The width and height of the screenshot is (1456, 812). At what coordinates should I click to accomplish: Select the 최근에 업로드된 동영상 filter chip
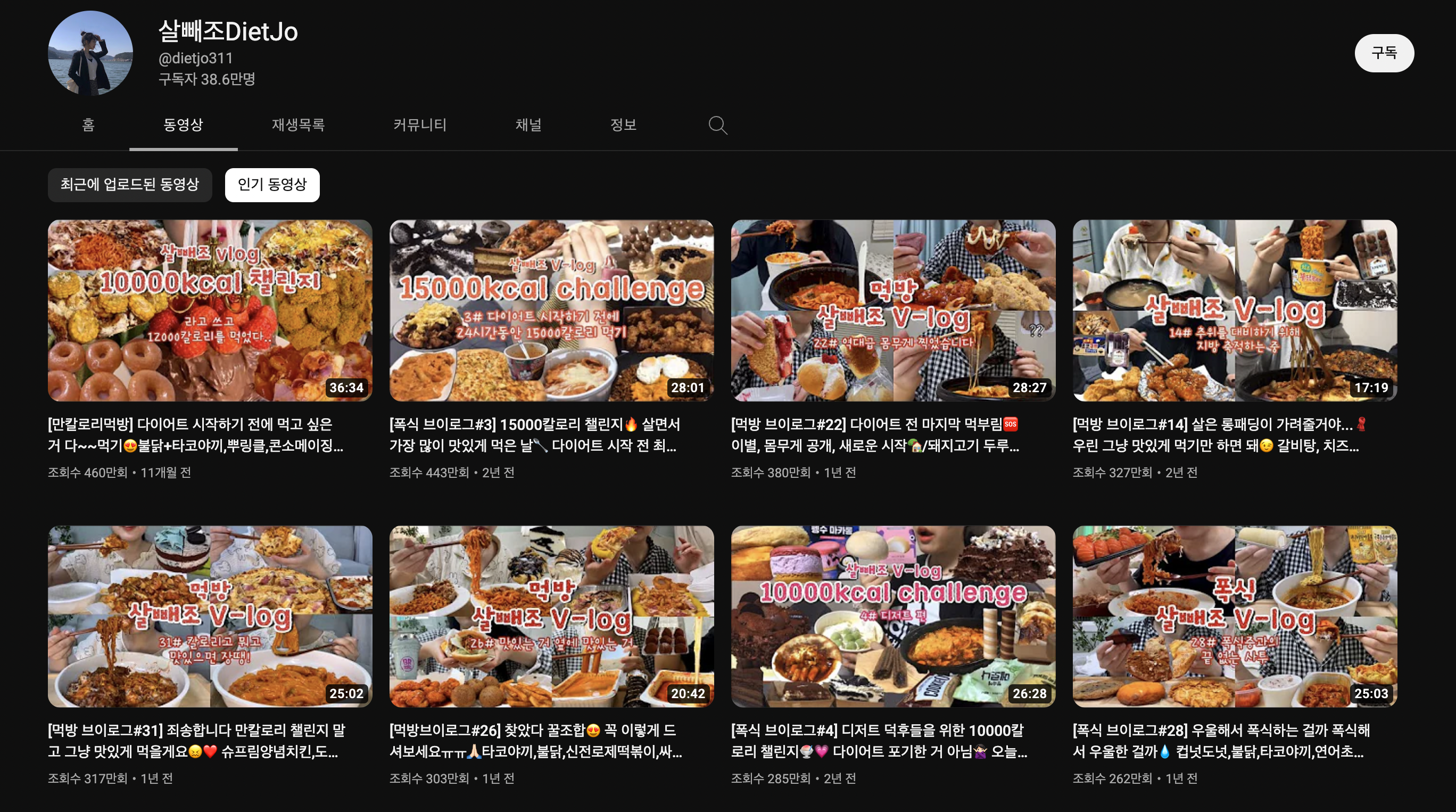[129, 185]
